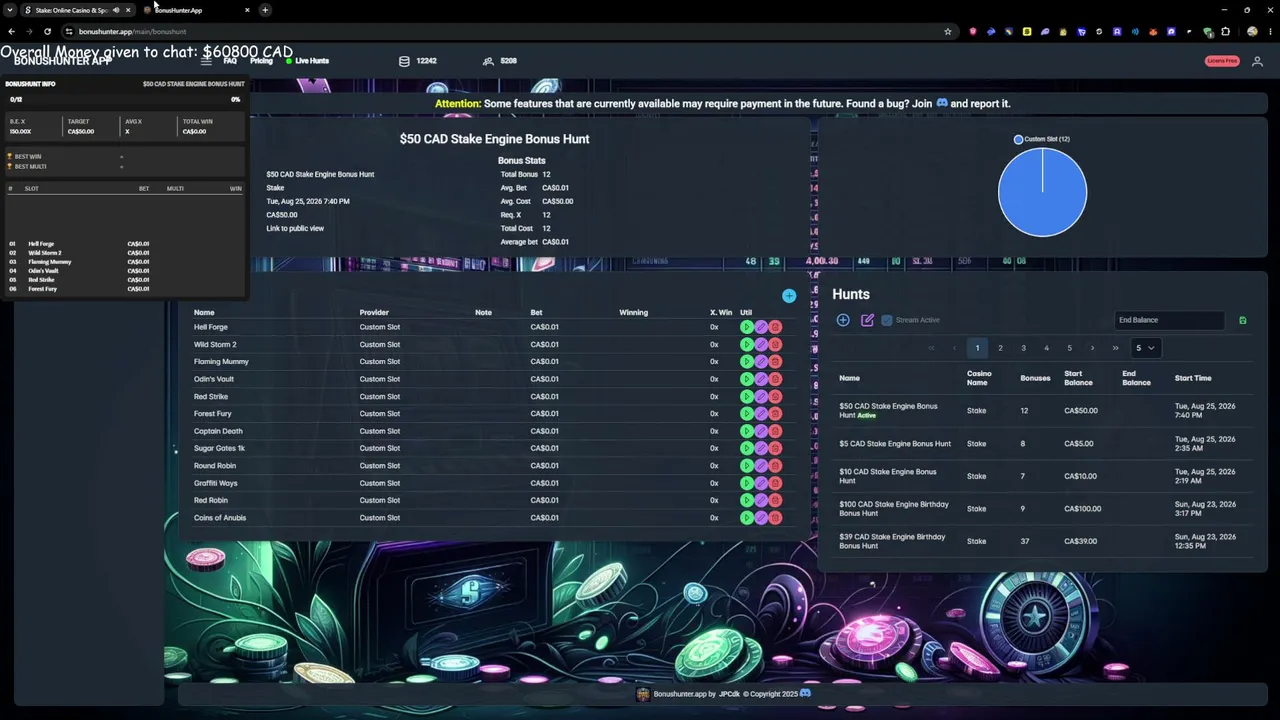1280x720 pixels.
Task: Select the active $50 CAD hunt row
Action: [1043, 410]
